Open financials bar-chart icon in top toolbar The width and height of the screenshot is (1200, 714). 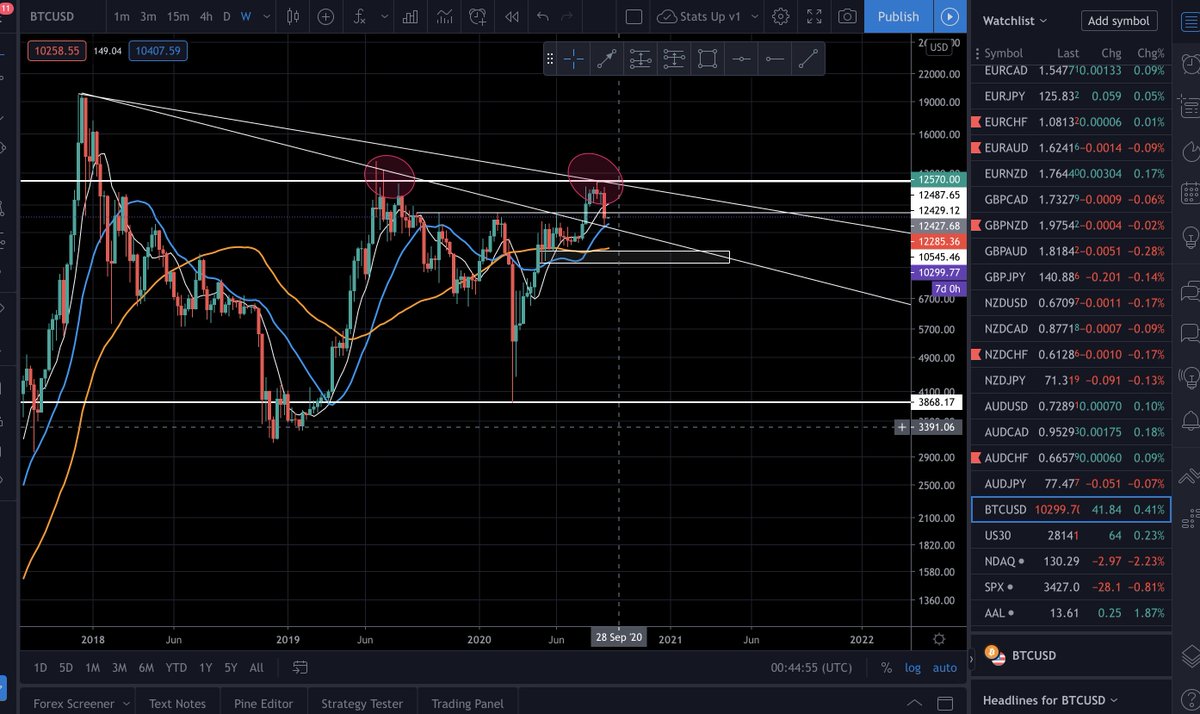[410, 17]
